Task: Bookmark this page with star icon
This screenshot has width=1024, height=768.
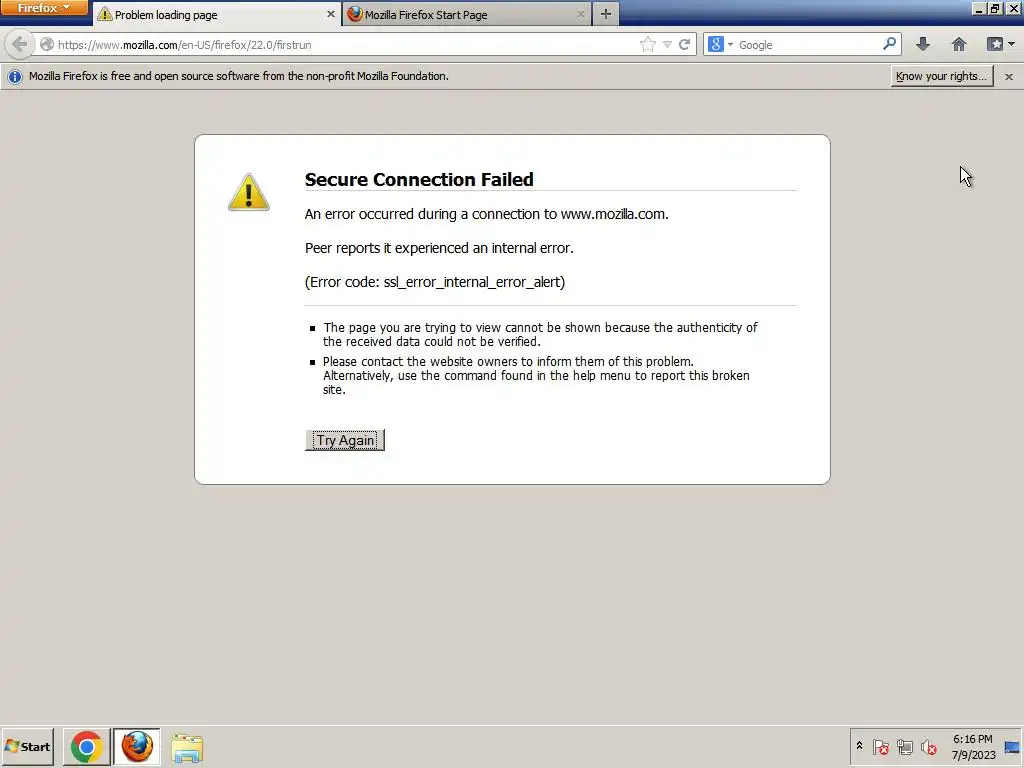Action: click(x=647, y=44)
